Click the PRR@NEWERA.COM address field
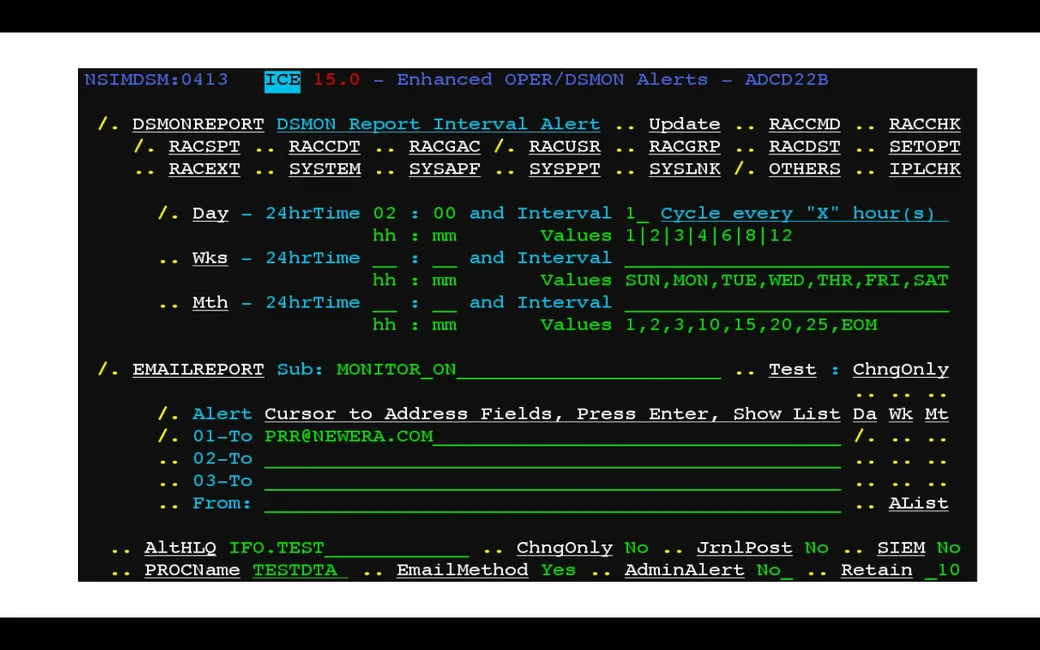The height and width of the screenshot is (650, 1040). pyautogui.click(x=552, y=436)
